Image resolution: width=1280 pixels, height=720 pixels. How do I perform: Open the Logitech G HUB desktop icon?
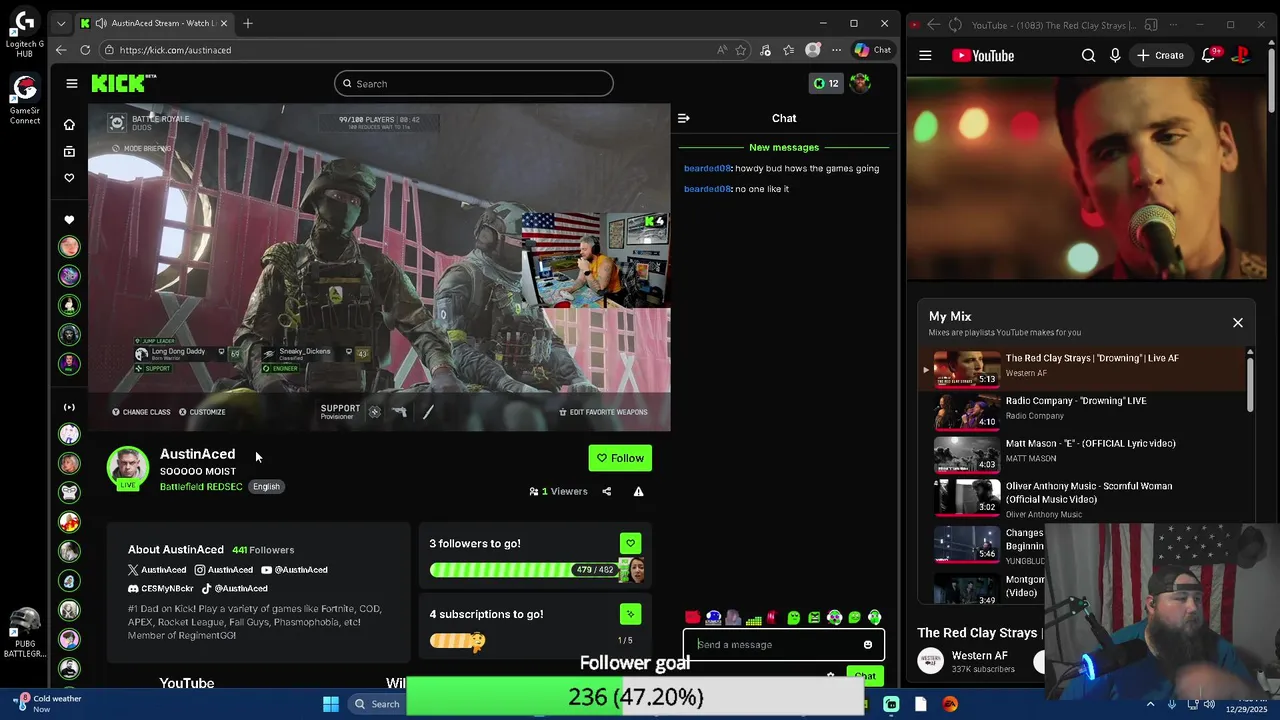(x=25, y=34)
